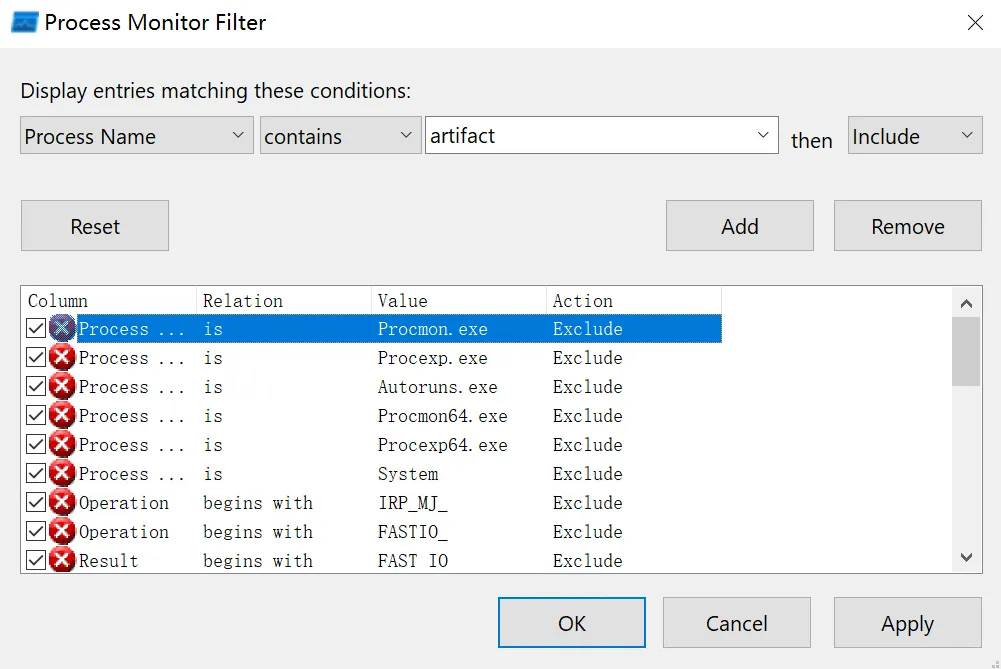The height and width of the screenshot is (669, 1001).
Task: Click the red exclude icon on FAST IO row
Action: tap(62, 560)
